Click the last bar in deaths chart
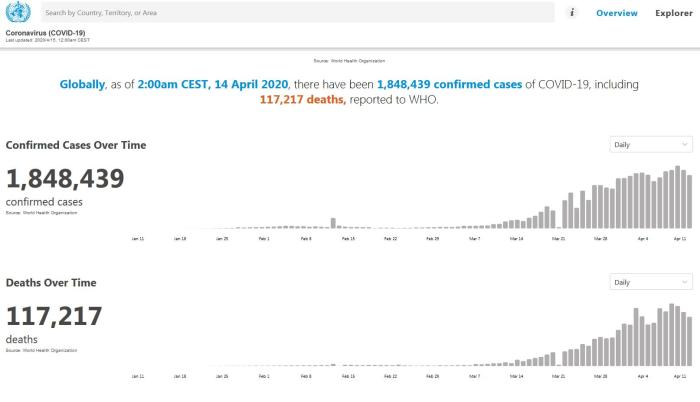The image size is (700, 402). [x=689, y=342]
